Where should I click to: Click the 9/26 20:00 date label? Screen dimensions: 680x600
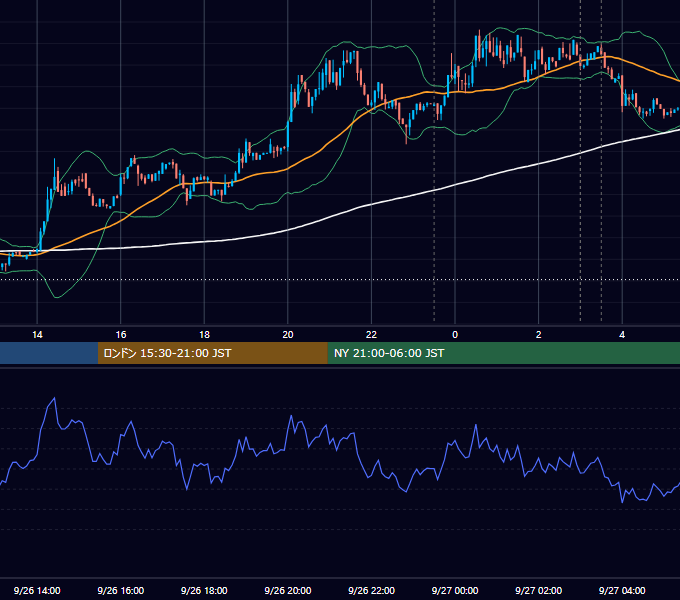pos(288,590)
